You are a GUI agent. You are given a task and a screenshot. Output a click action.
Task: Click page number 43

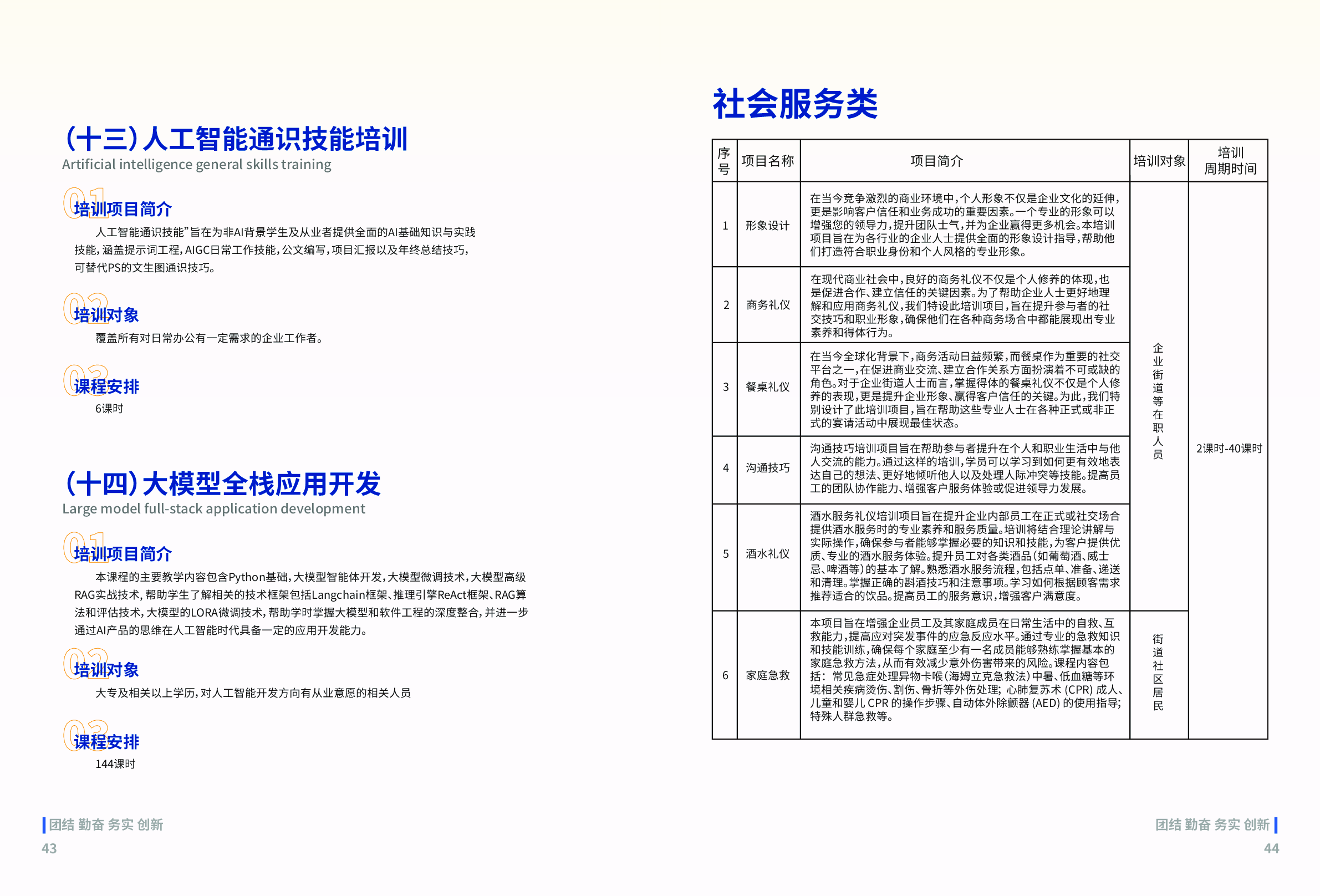tap(49, 849)
